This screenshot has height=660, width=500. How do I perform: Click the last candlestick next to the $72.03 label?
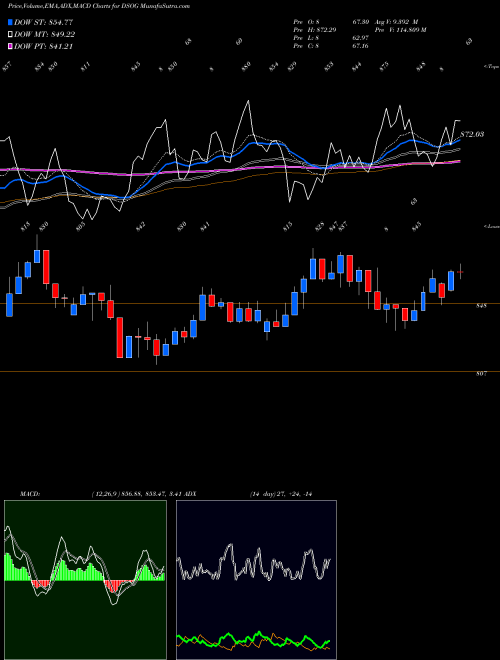tap(460, 272)
